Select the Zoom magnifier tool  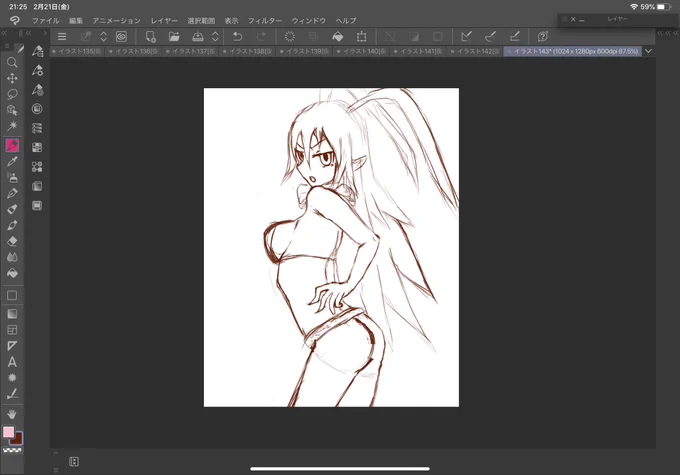pyautogui.click(x=12, y=62)
